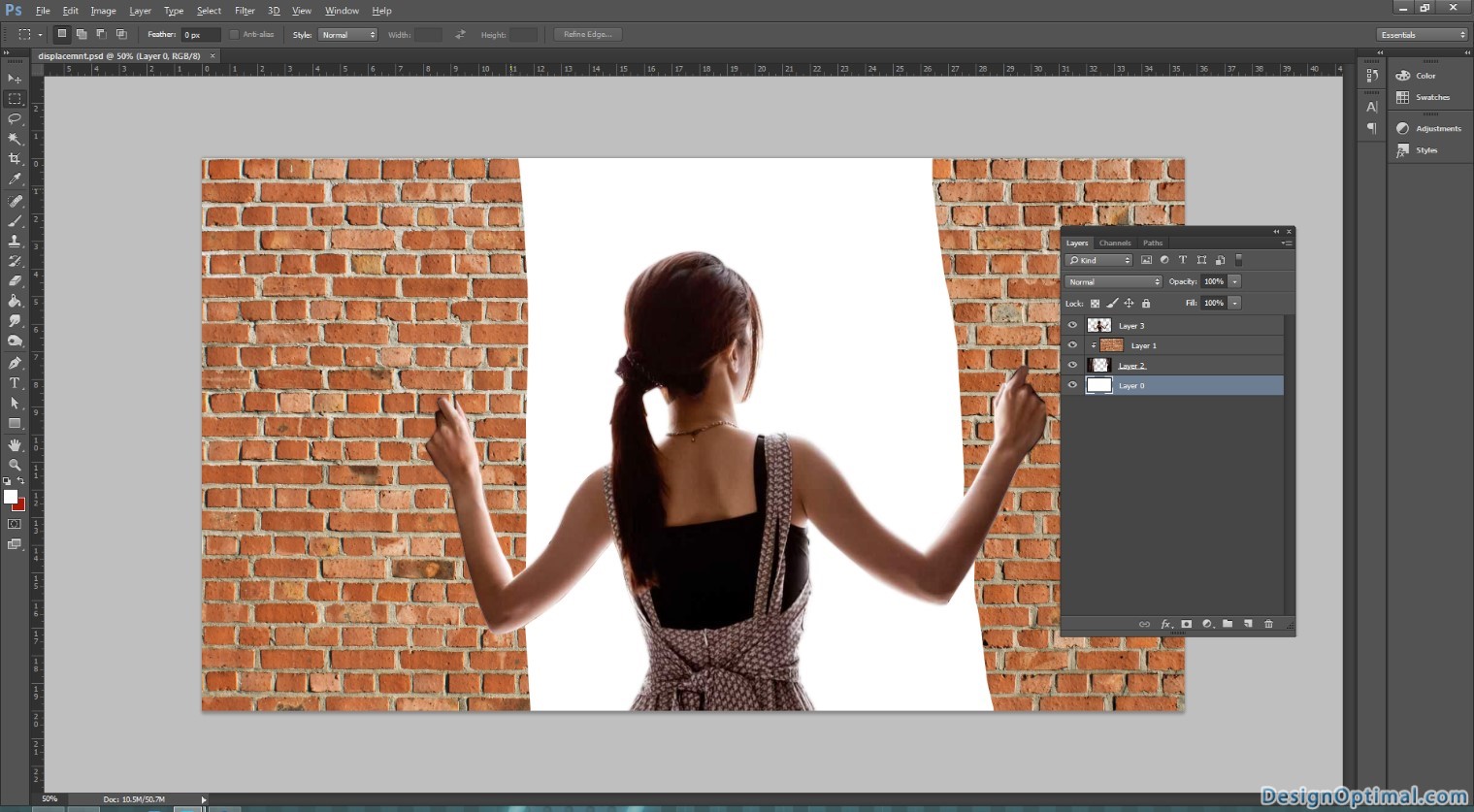Click the Feather input field
Viewport: 1474px width, 812px height.
201,35
